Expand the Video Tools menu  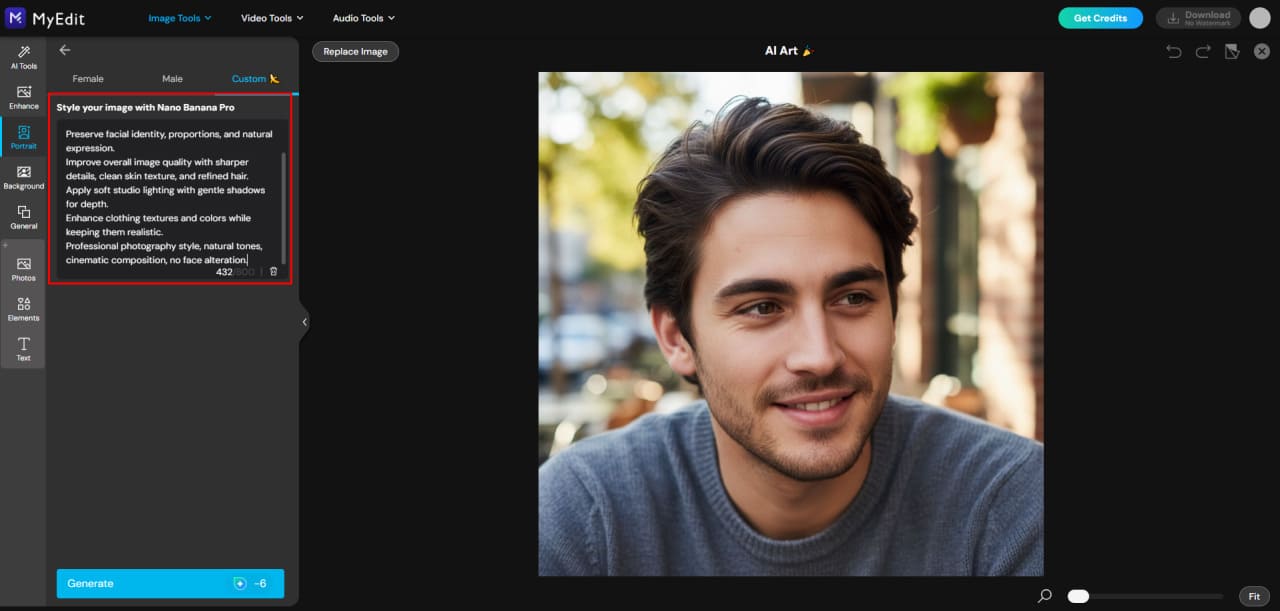tap(272, 18)
